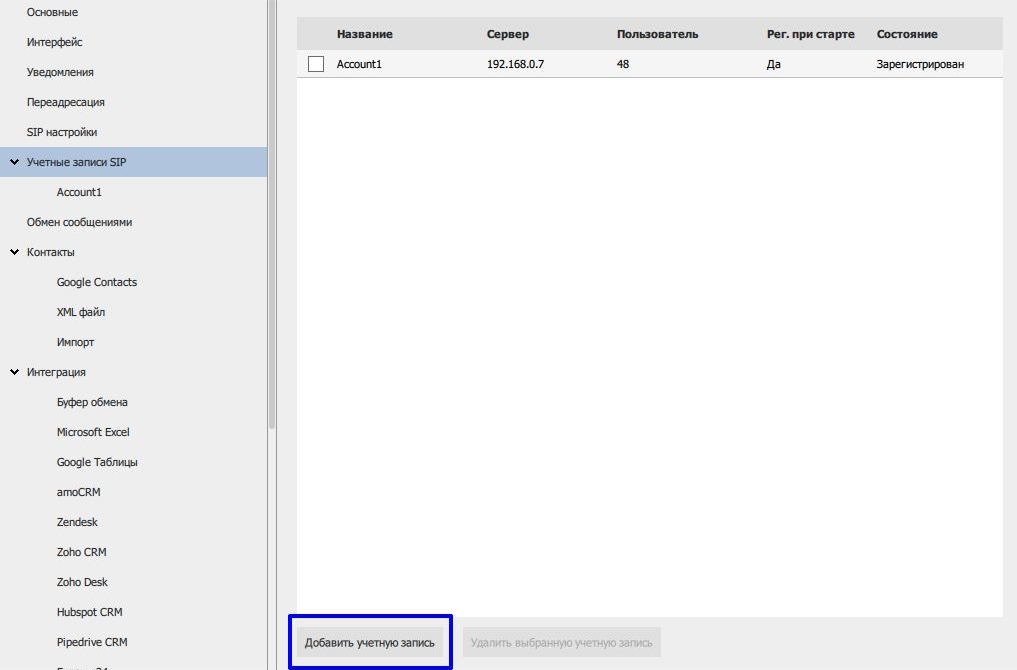
Task: Click the Добавить учетную запись button
Action: [370, 642]
